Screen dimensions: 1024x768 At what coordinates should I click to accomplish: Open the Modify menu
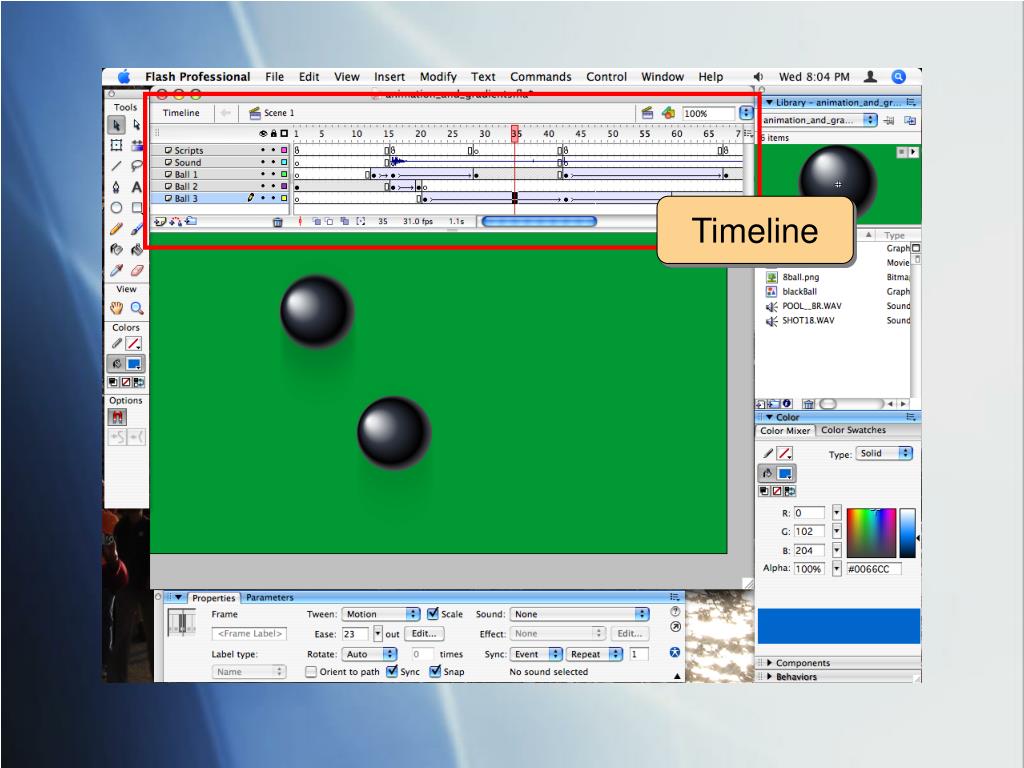(x=438, y=77)
